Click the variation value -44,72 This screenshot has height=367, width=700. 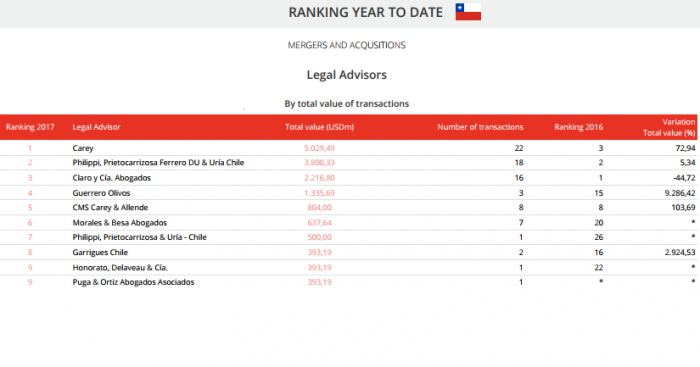coord(684,178)
